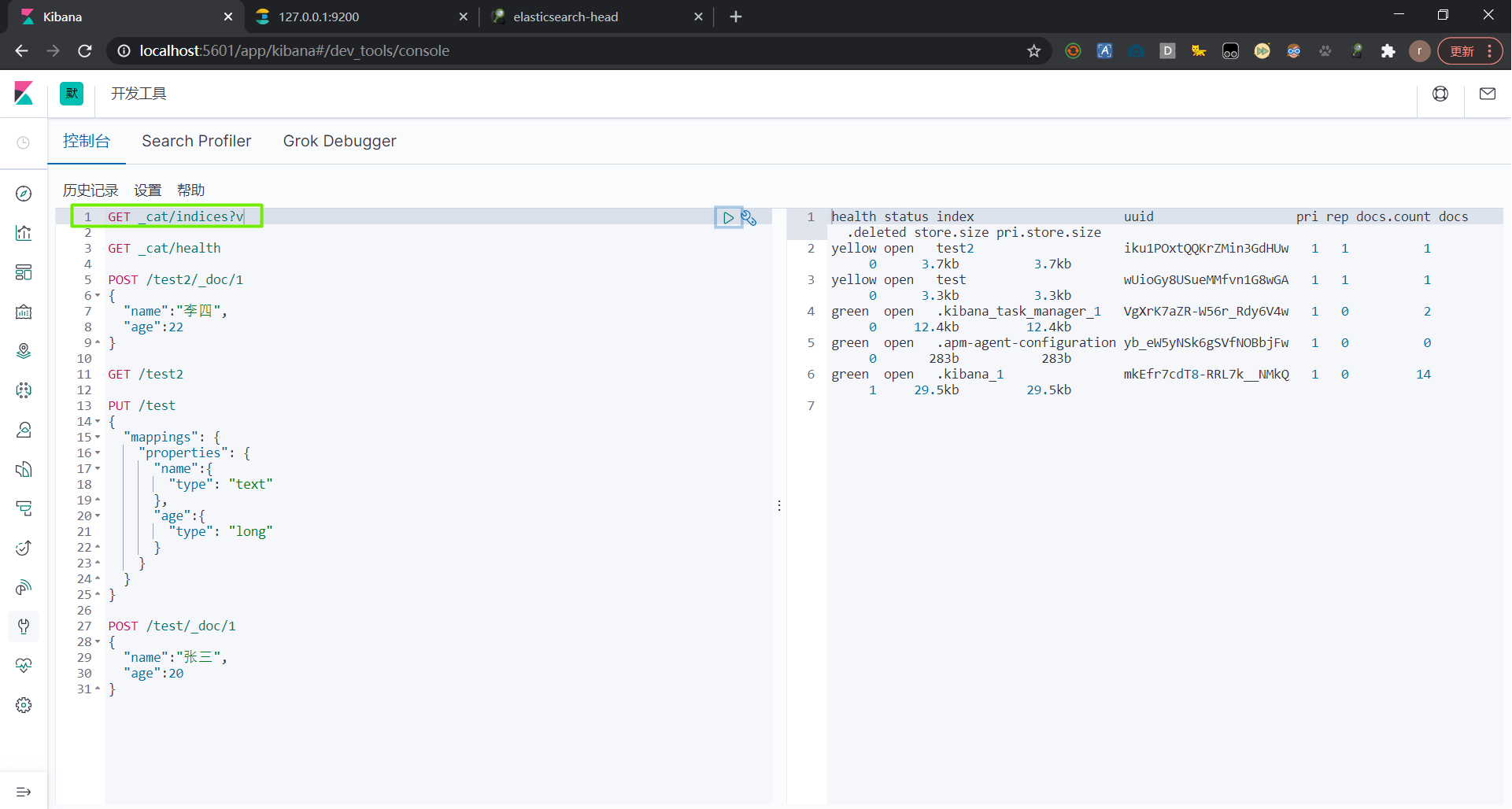Open Canvas icon in sidebar

24,312
